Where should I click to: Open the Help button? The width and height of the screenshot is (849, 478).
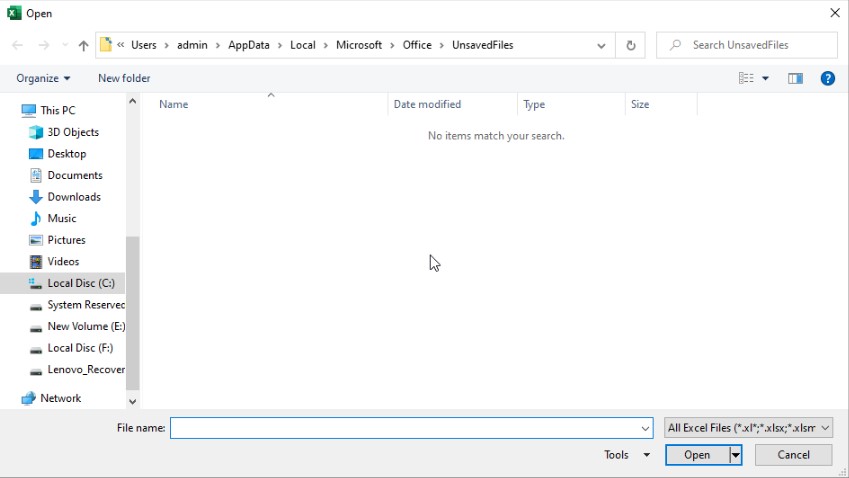[827, 78]
